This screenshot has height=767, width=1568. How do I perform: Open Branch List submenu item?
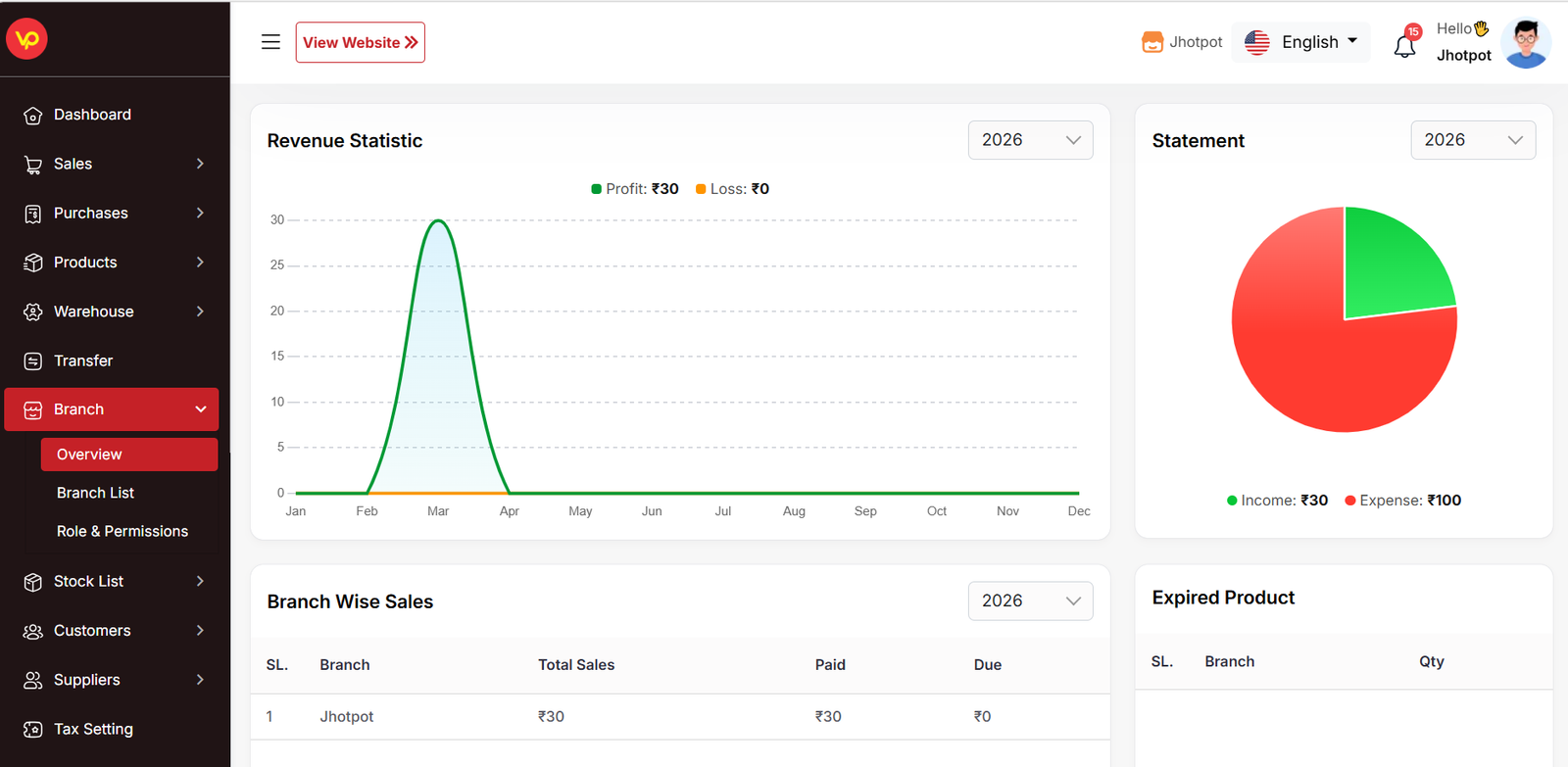point(95,493)
